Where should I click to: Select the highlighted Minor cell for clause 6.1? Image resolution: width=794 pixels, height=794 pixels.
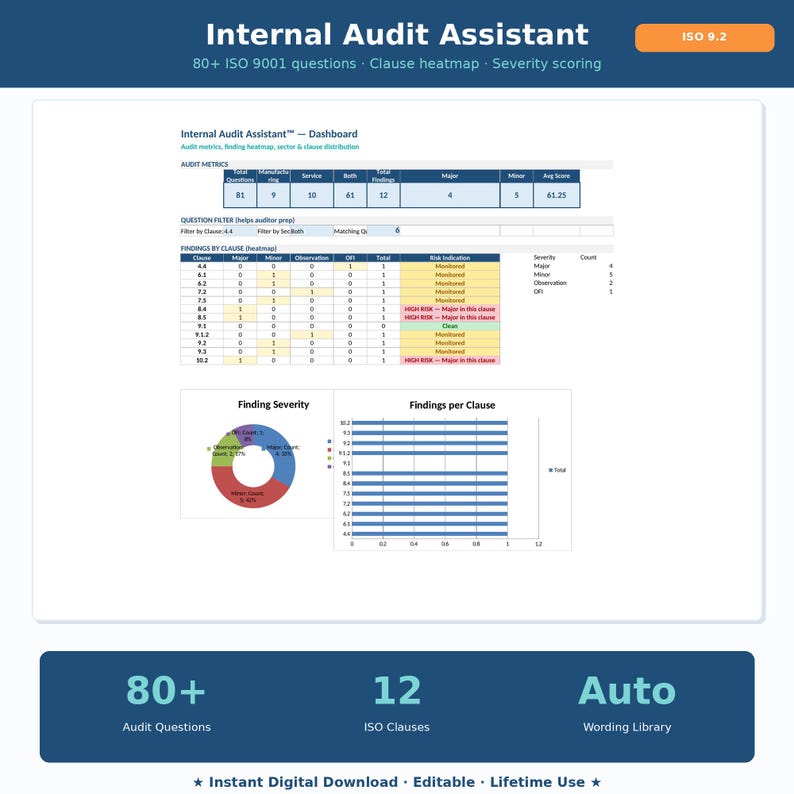[273, 275]
